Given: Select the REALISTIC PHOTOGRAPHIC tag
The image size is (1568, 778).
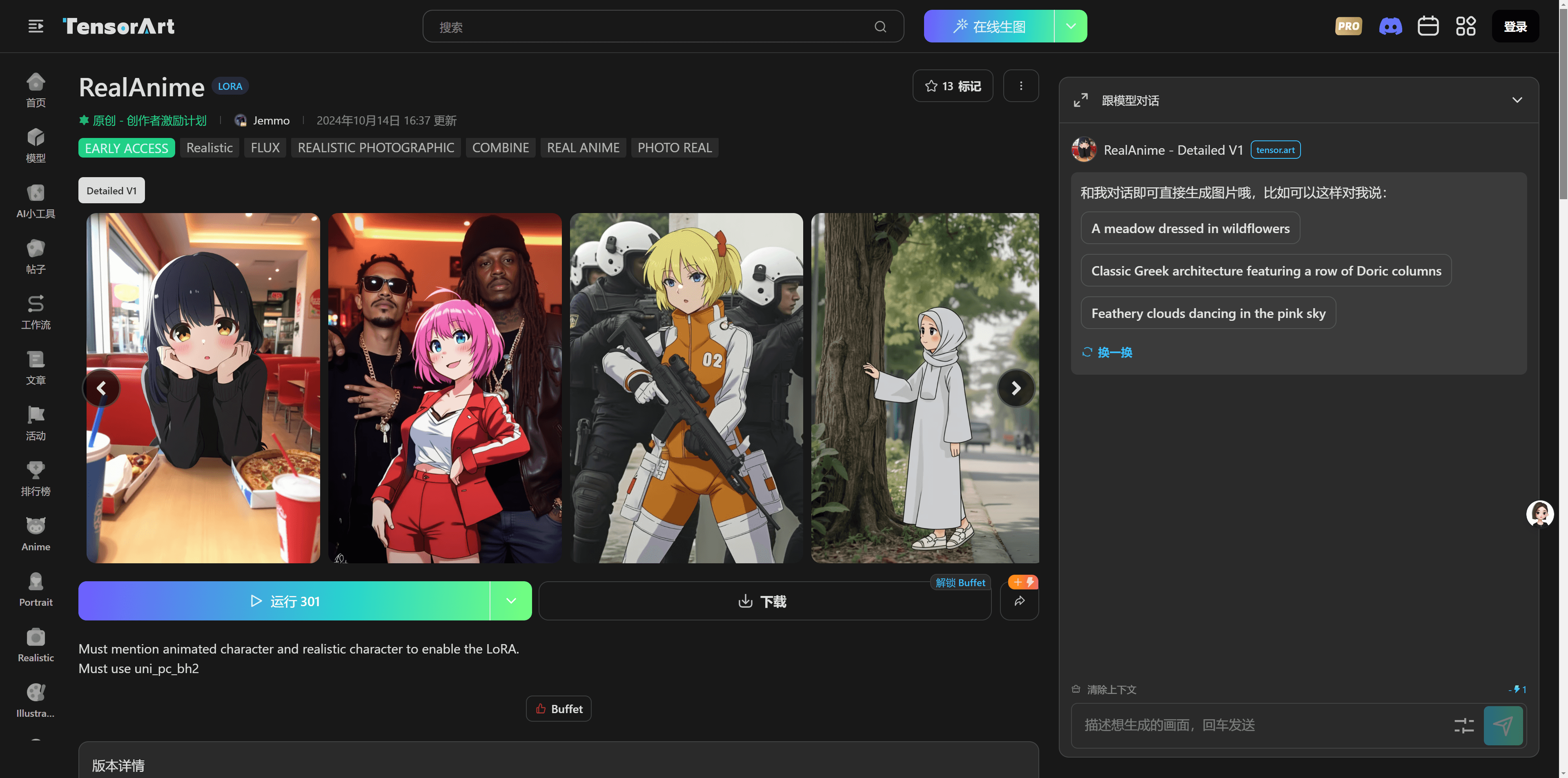Looking at the screenshot, I should pos(376,148).
